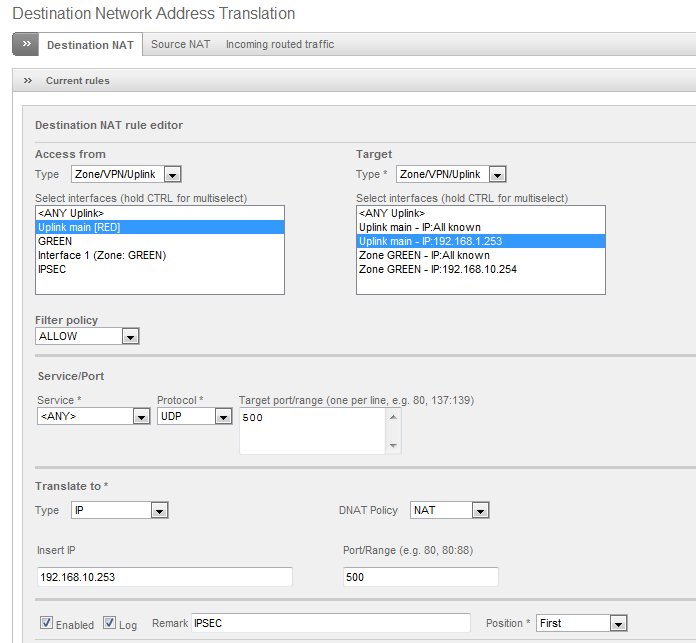
Task: Click the Translate to Port/Range field
Action: 419,577
